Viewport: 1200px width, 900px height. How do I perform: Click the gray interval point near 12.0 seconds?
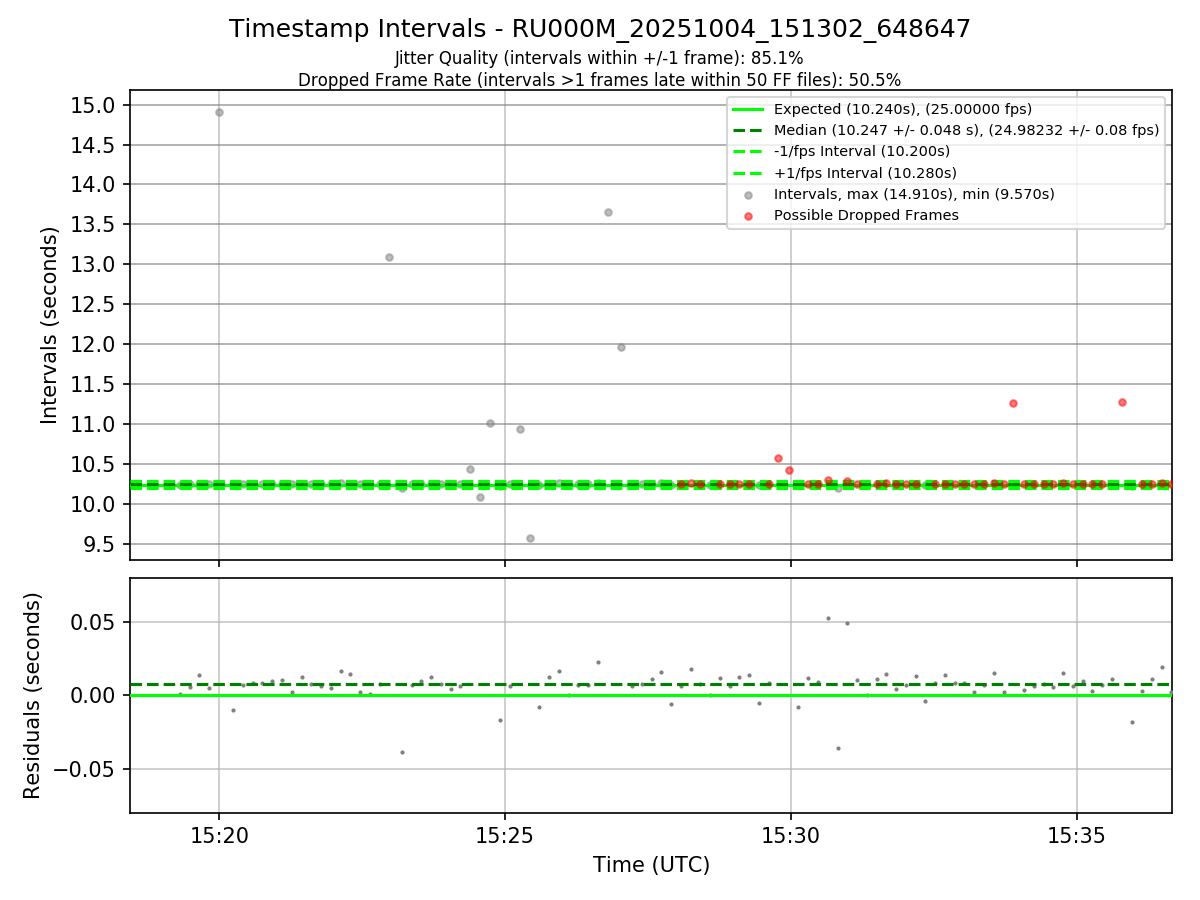coord(621,347)
